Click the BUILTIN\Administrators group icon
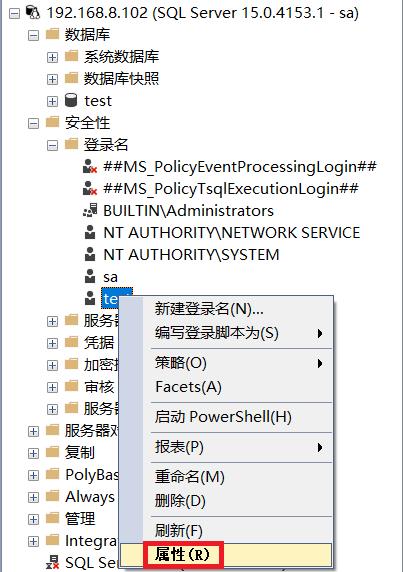Image resolution: width=403 pixels, height=572 pixels. click(x=90, y=210)
